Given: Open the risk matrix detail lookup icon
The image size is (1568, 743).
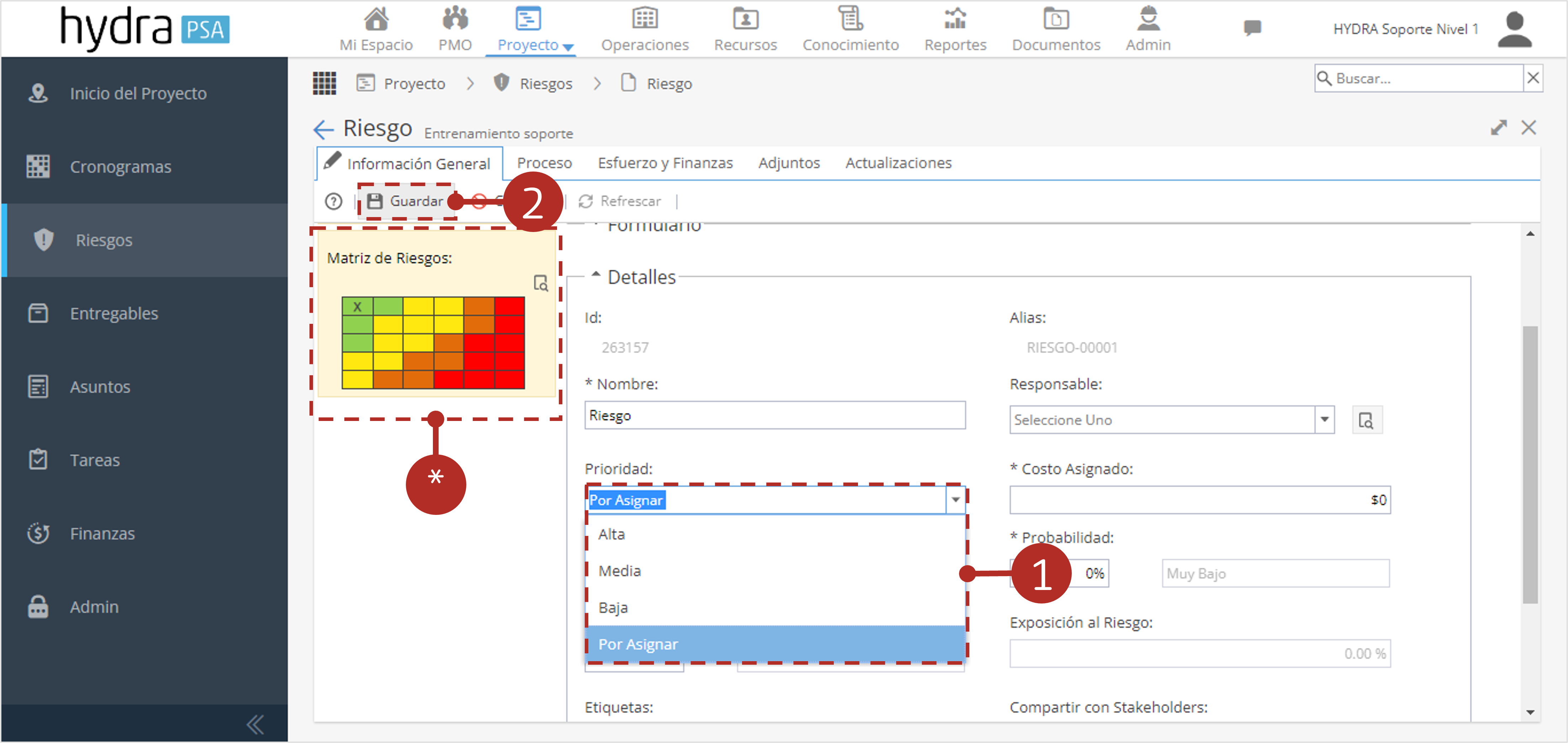Looking at the screenshot, I should coord(541,283).
